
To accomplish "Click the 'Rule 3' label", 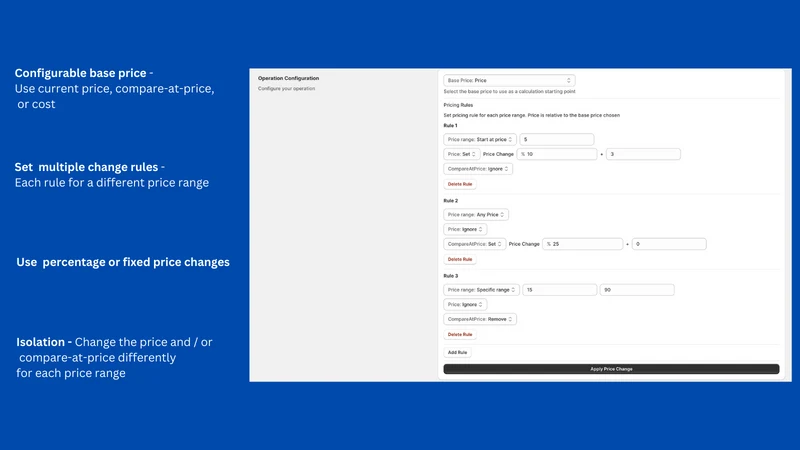I will 451,276.
